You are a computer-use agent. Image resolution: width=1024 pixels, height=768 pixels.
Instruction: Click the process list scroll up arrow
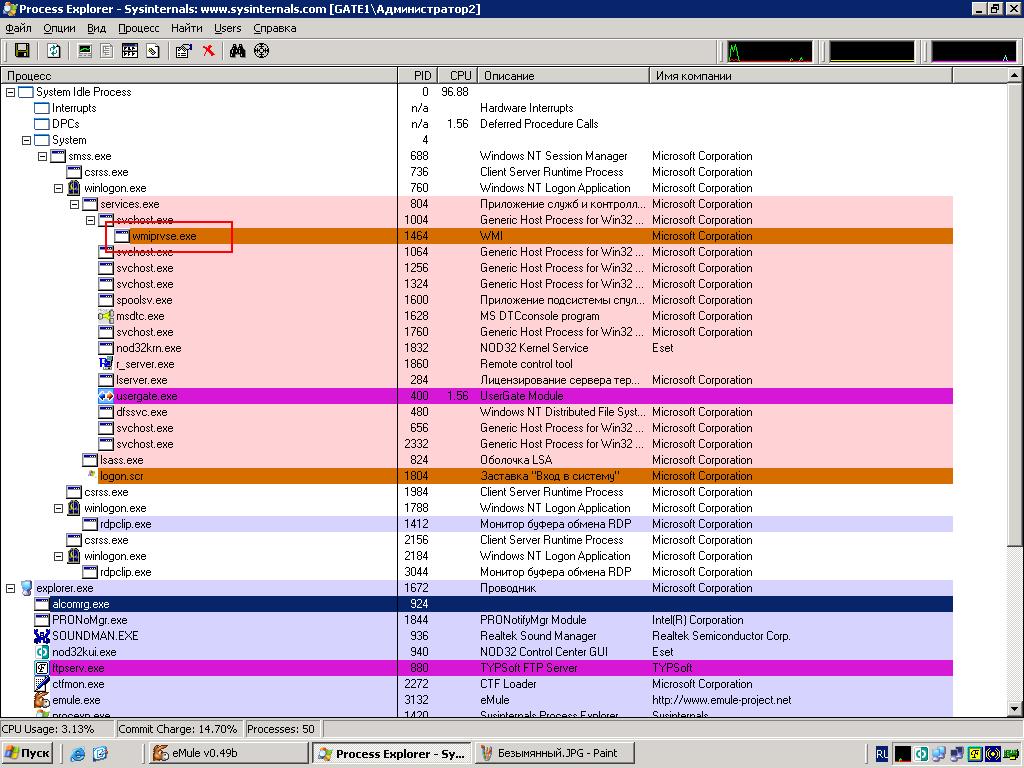[1016, 76]
